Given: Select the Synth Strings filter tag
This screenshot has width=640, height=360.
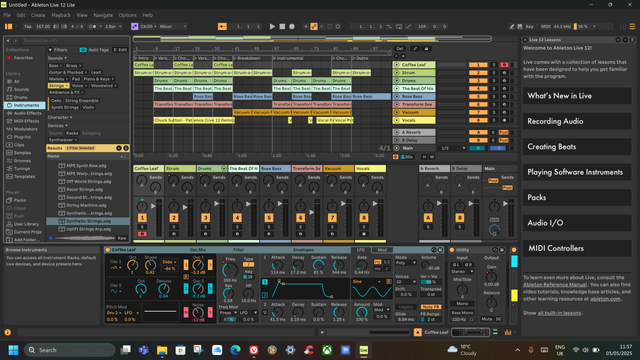Looking at the screenshot, I should (64, 107).
